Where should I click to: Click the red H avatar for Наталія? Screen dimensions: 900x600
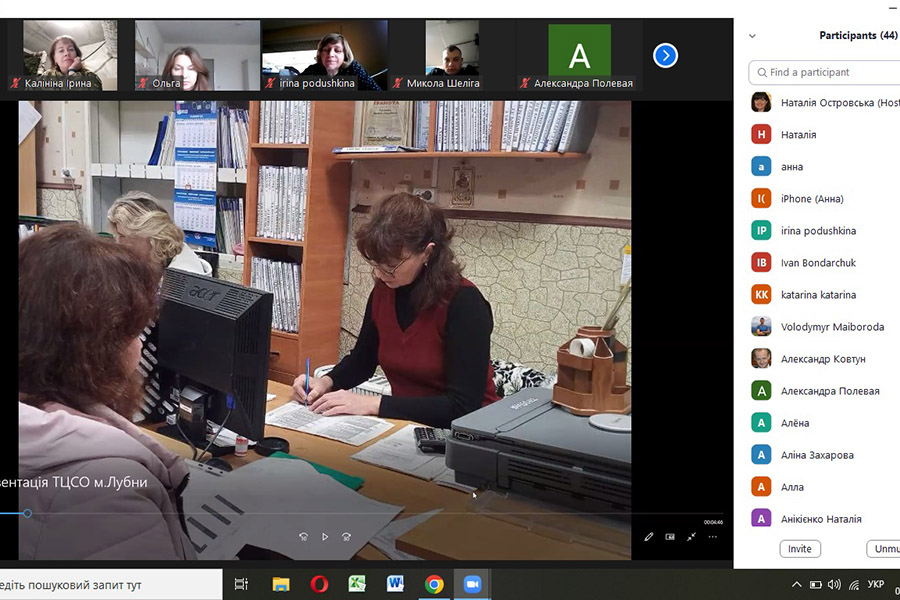click(761, 134)
